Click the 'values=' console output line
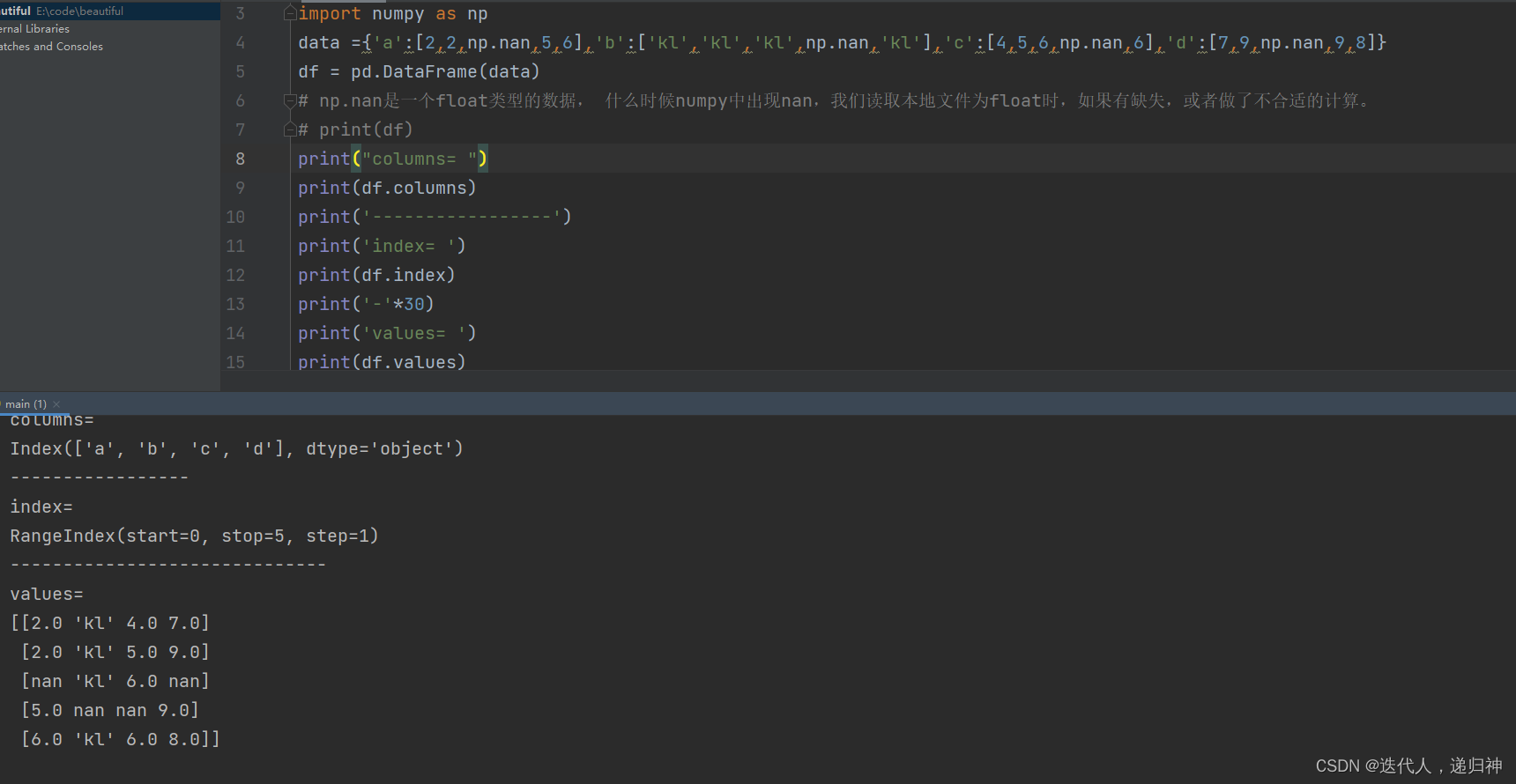Screen dimensions: 1516x784 tap(47, 594)
